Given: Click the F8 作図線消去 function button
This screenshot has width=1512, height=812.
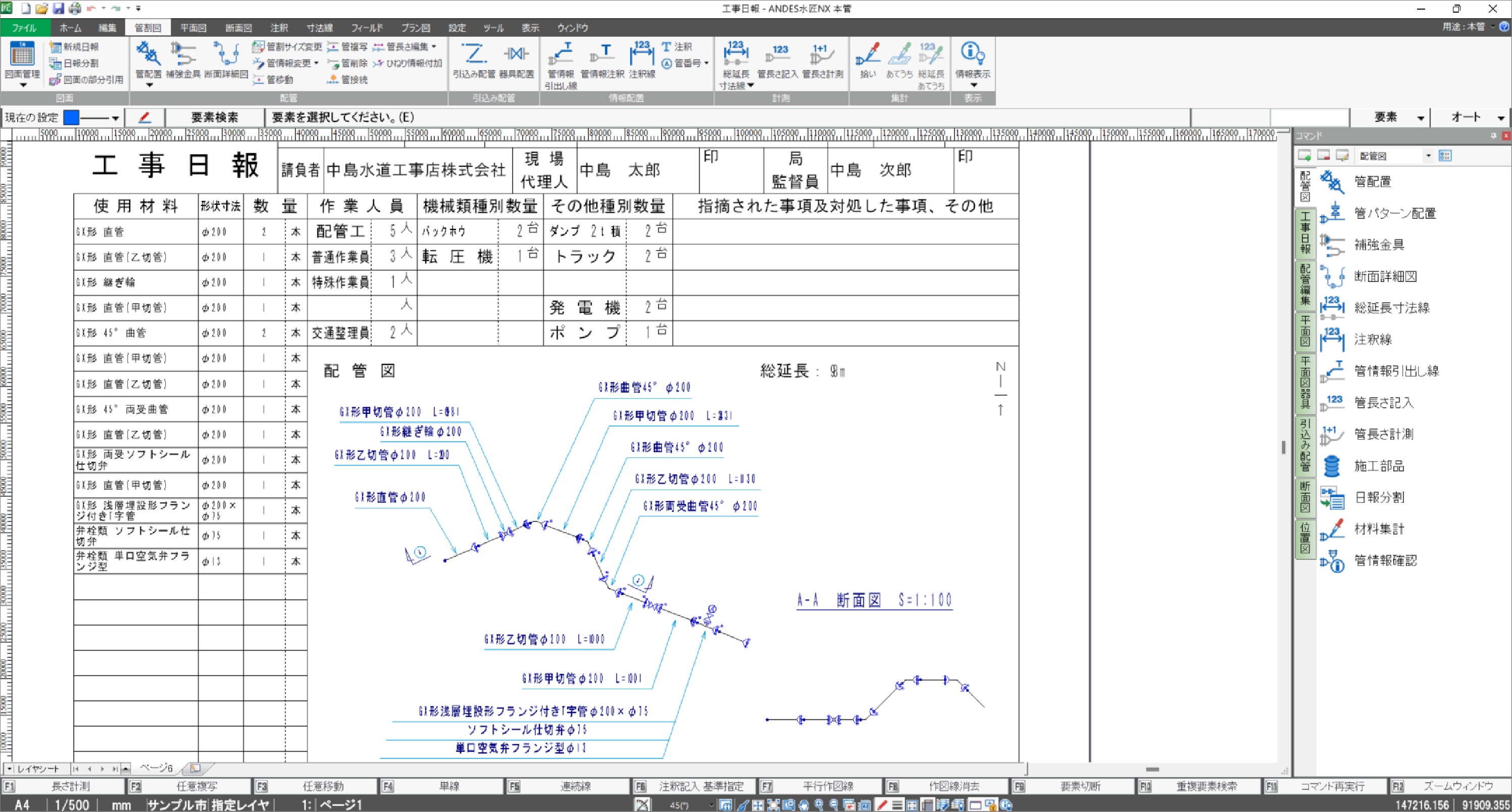Looking at the screenshot, I should click(947, 786).
